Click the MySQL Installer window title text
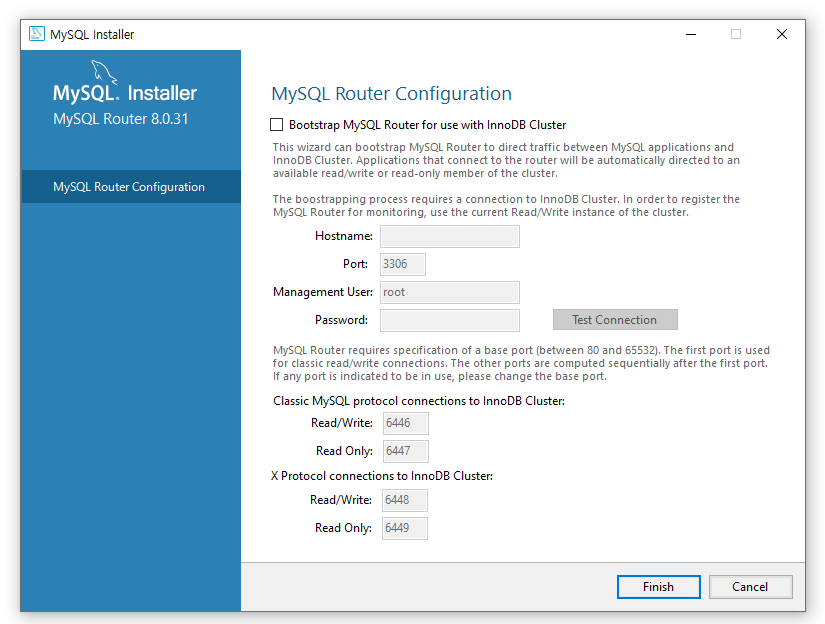825x624 pixels. tap(92, 35)
